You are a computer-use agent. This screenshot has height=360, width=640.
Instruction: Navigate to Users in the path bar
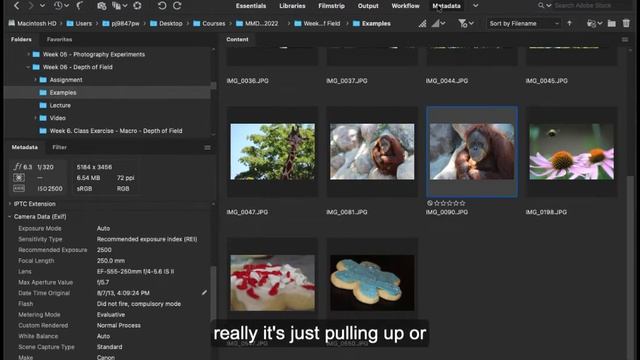79,23
